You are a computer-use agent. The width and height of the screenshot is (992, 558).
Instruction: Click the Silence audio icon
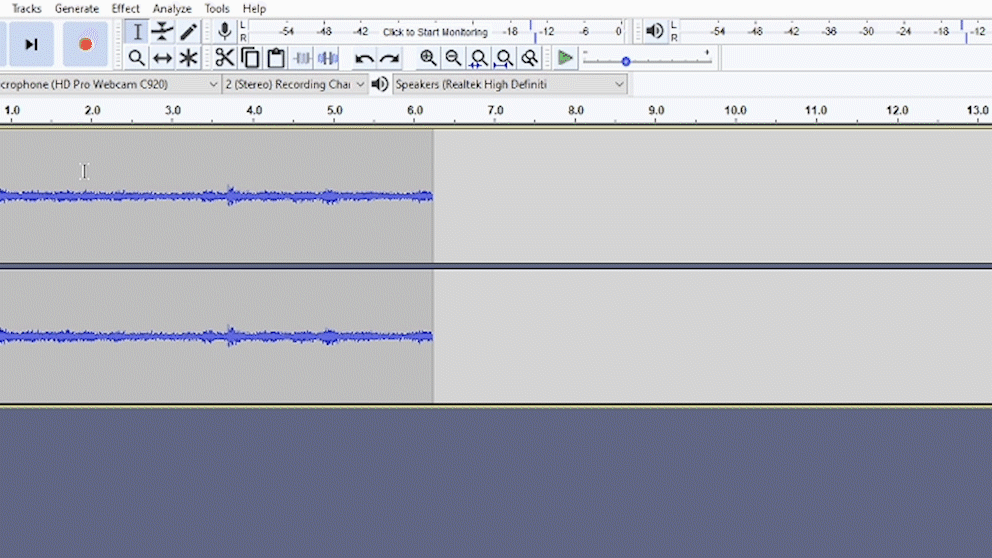coord(328,58)
